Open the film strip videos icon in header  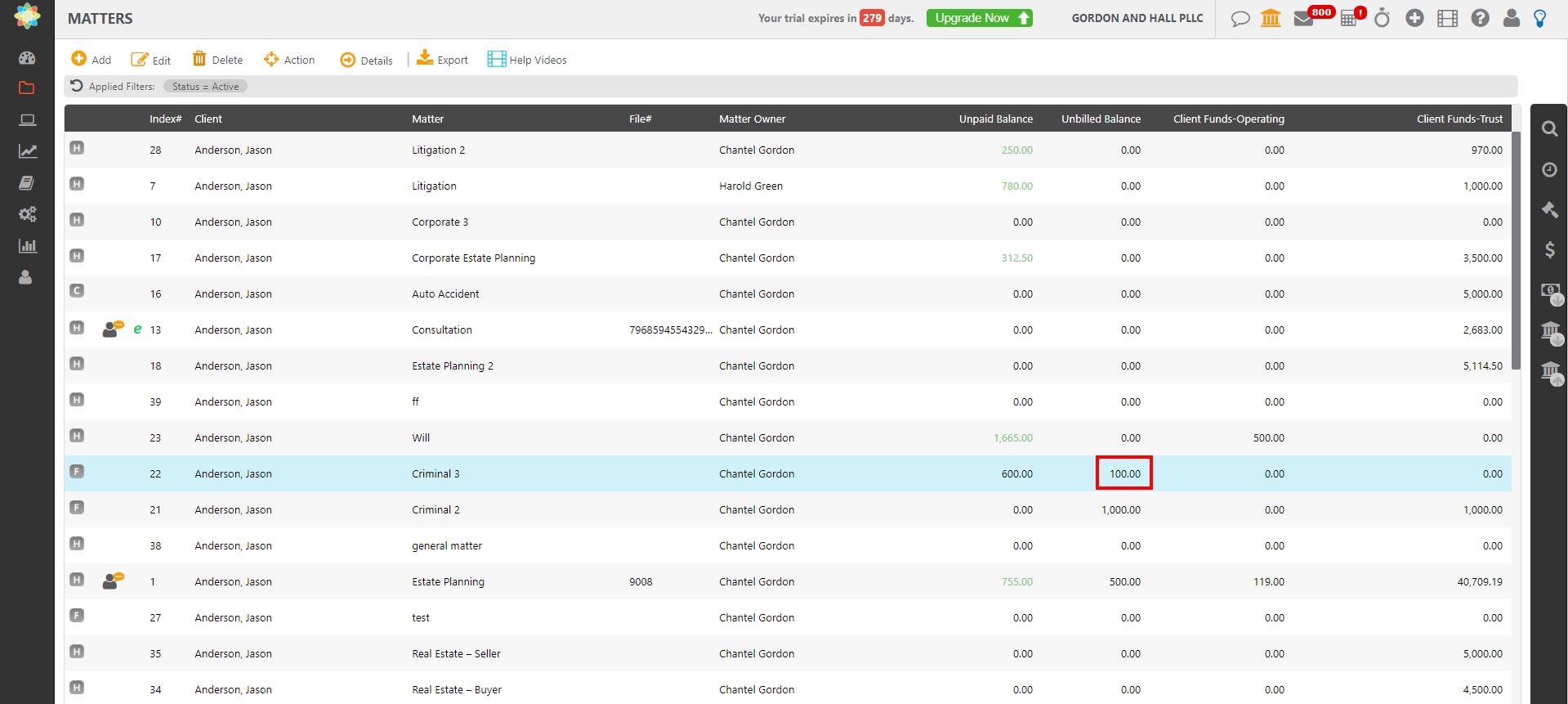click(x=1447, y=18)
